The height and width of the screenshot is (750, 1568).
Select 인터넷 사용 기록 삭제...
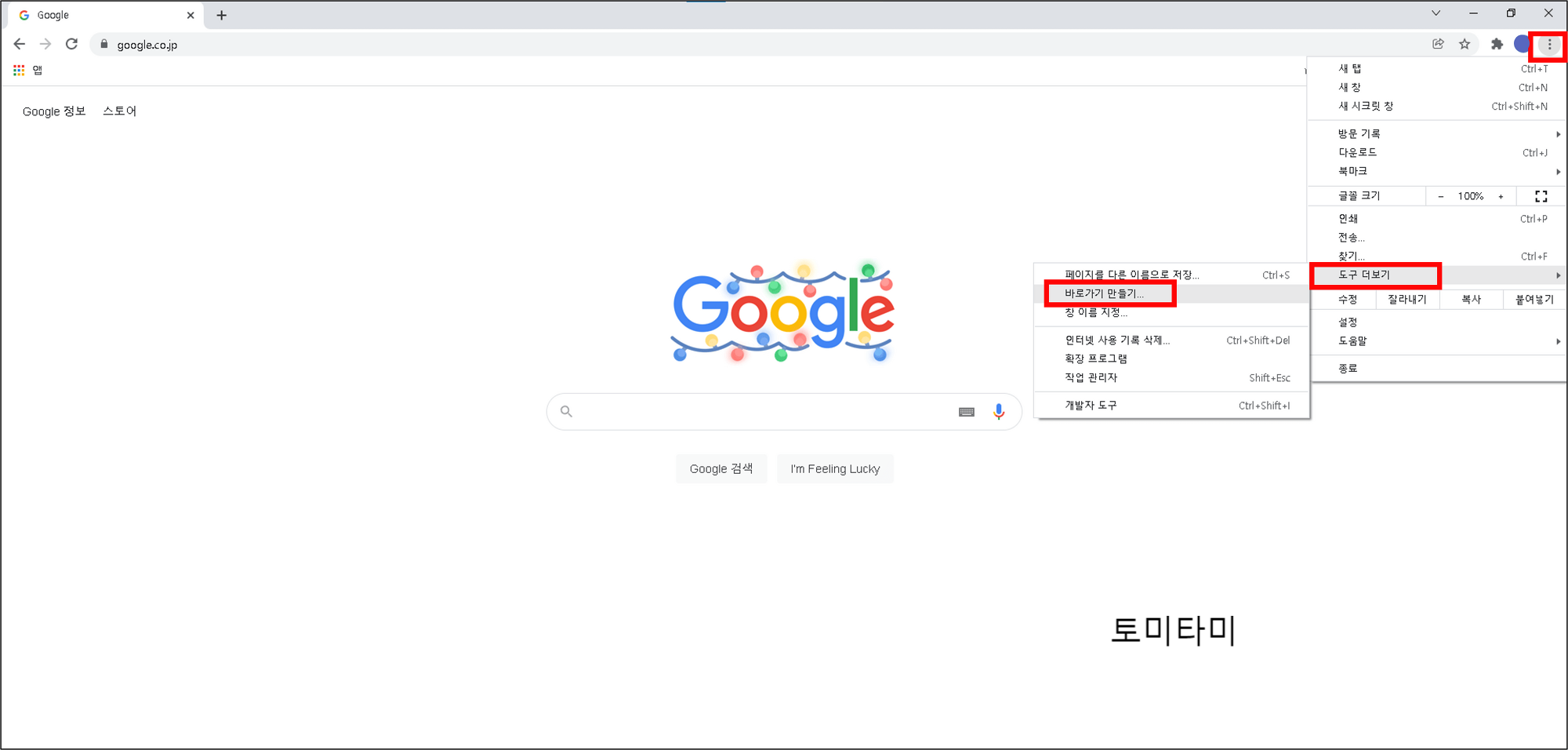click(1171, 340)
